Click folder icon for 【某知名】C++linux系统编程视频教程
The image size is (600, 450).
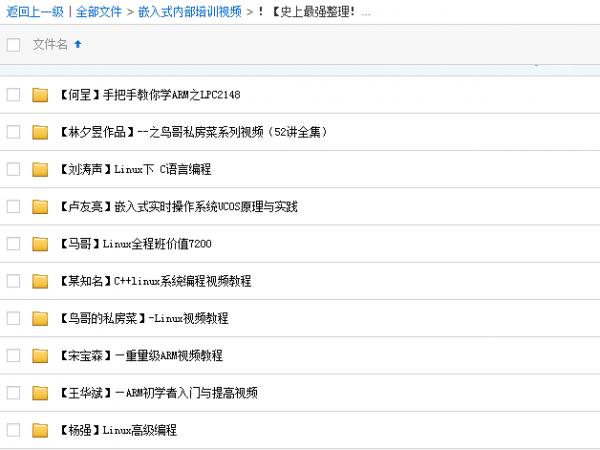coord(40,281)
